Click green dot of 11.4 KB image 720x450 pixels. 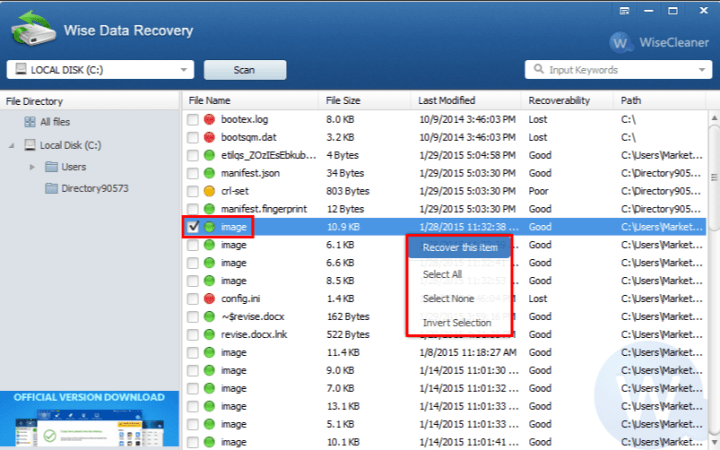209,352
